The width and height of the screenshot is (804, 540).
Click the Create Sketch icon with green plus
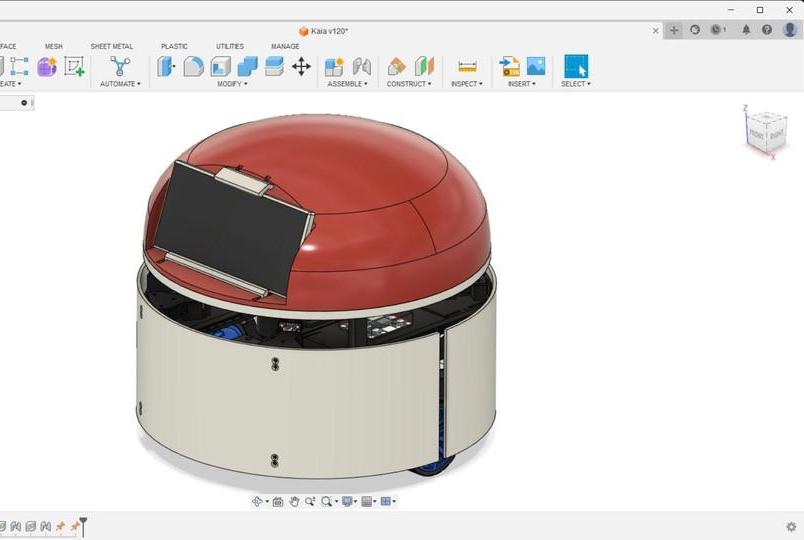pos(74,67)
